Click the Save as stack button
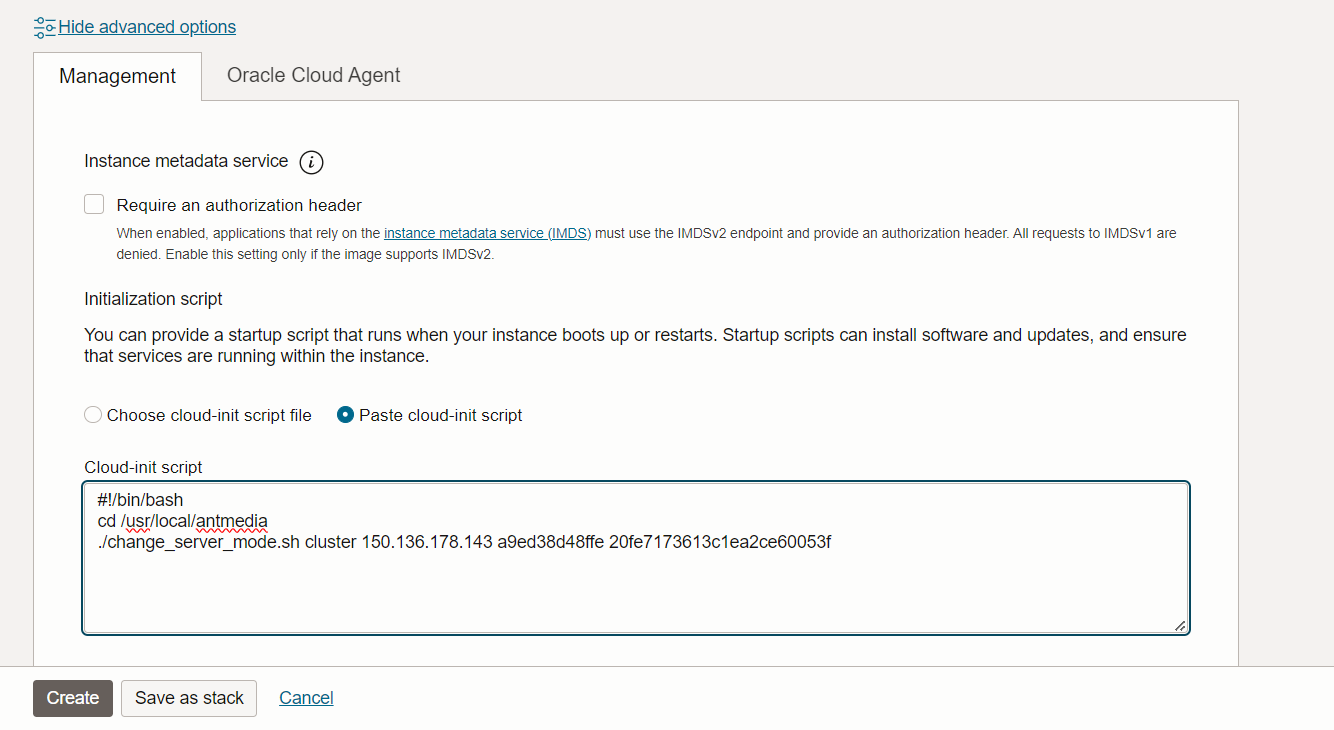The height and width of the screenshot is (730, 1334). coord(189,698)
